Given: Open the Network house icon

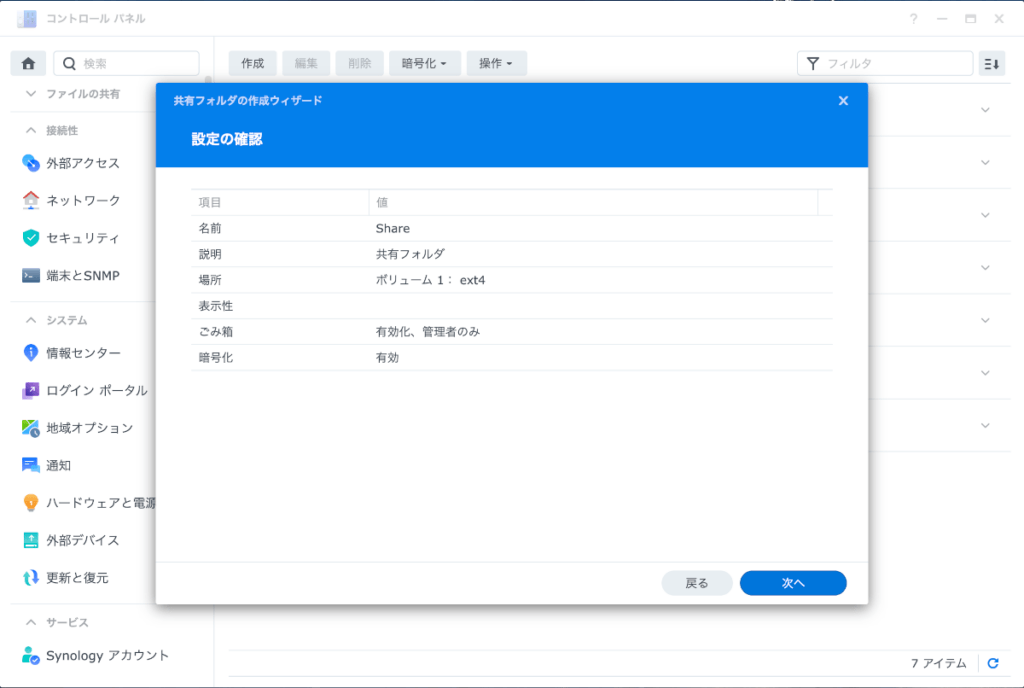Looking at the screenshot, I should tap(31, 200).
